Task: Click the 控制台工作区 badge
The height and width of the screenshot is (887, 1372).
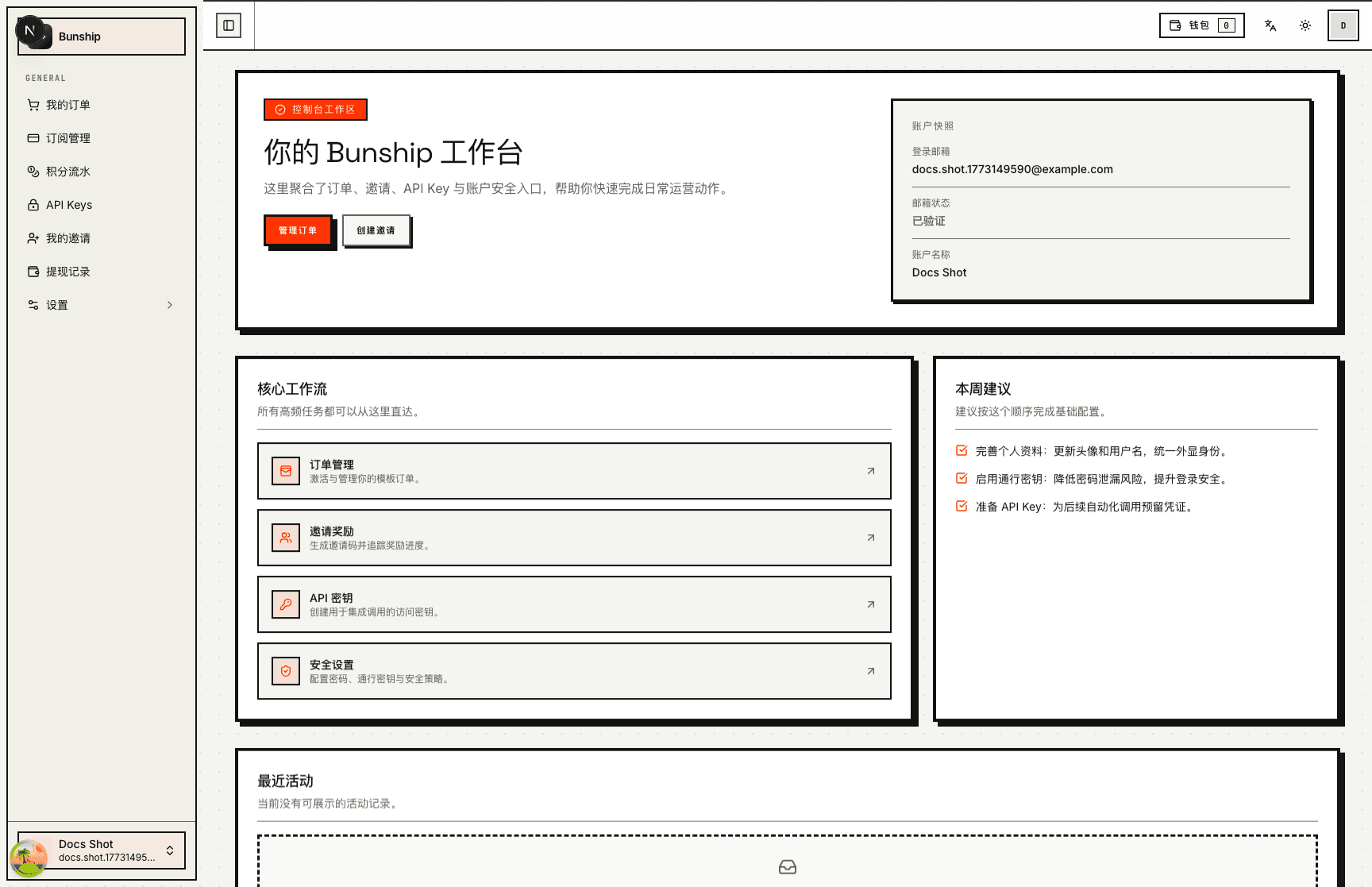Action: pos(315,110)
